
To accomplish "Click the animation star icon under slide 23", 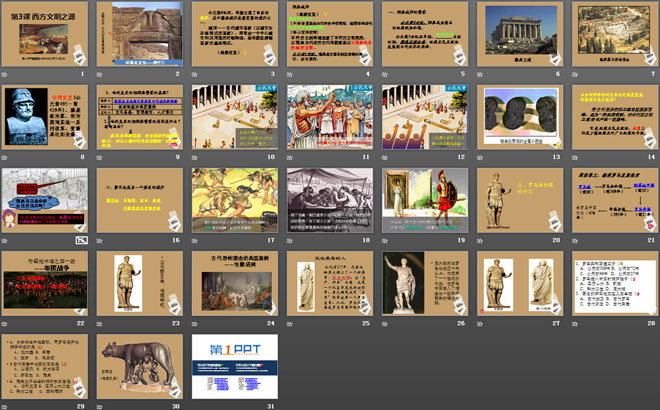I will point(100,323).
